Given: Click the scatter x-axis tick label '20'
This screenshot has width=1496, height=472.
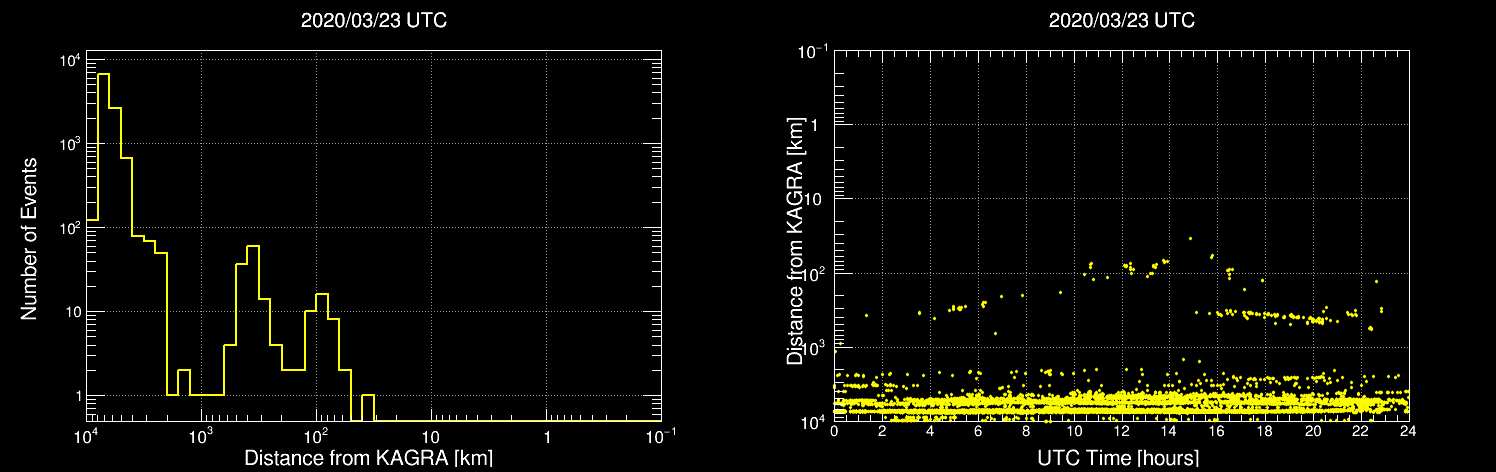Looking at the screenshot, I should [1312, 432].
